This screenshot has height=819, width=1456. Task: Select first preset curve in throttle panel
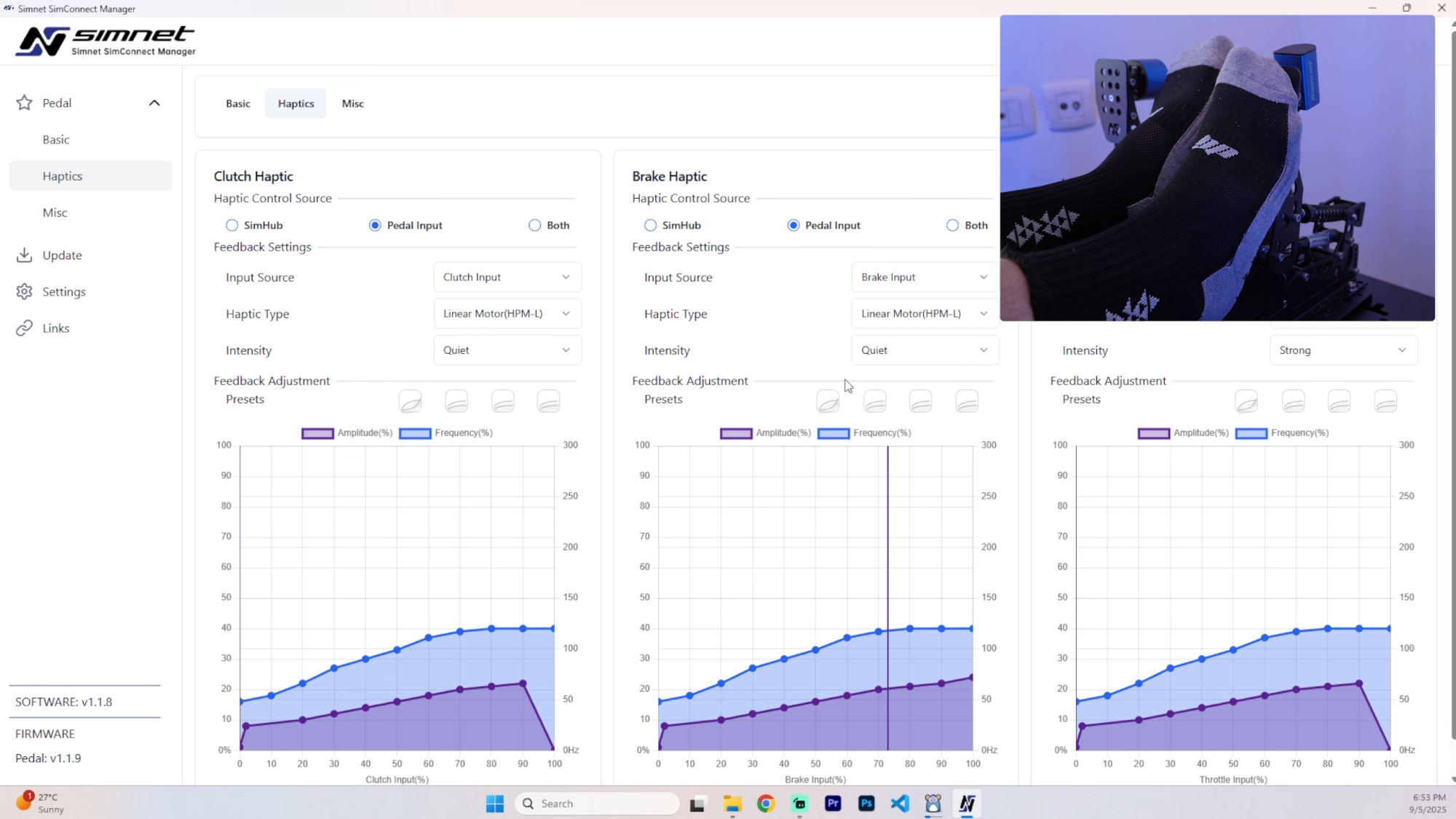[x=1246, y=401]
